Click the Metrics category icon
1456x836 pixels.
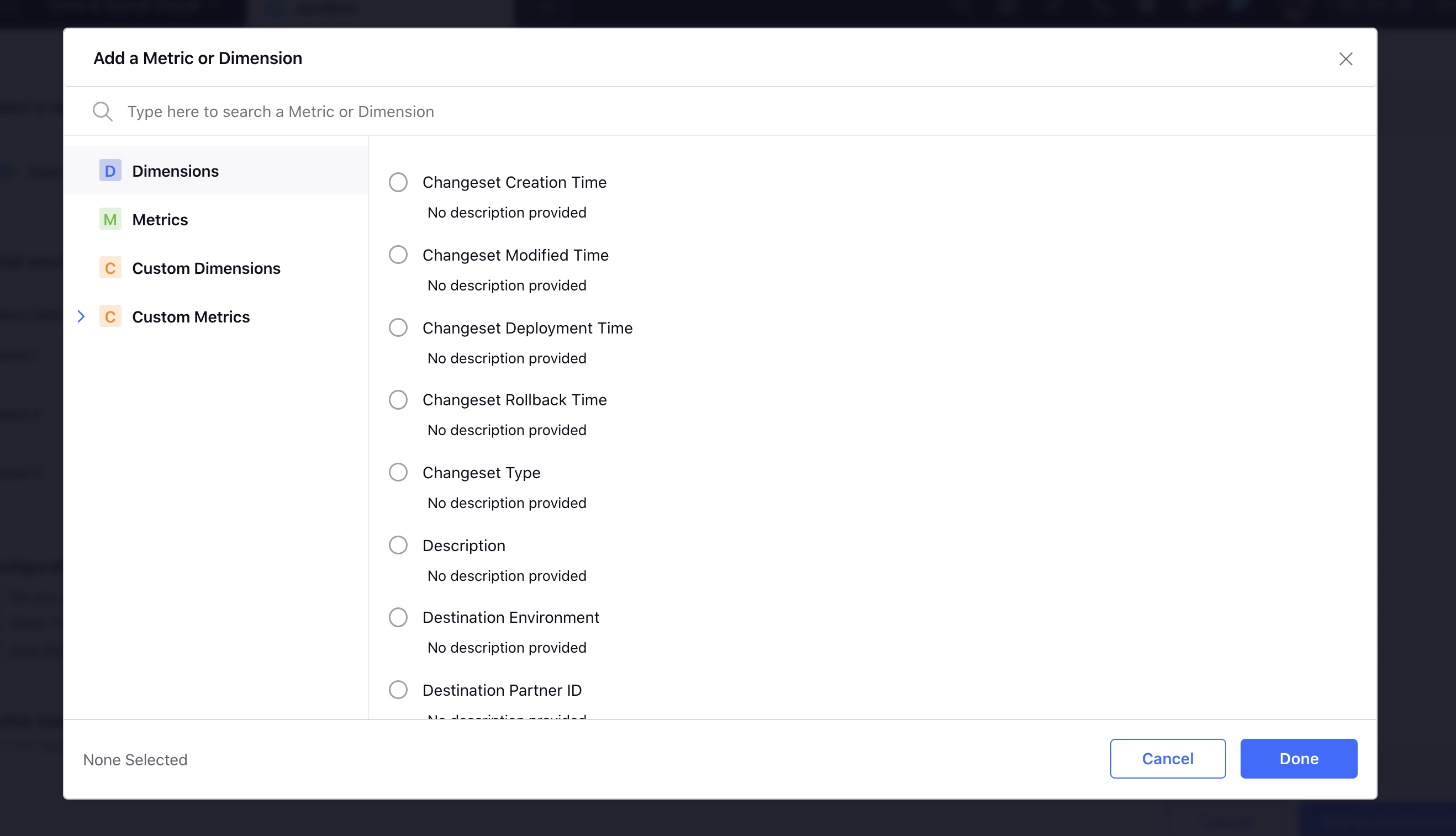pos(110,219)
